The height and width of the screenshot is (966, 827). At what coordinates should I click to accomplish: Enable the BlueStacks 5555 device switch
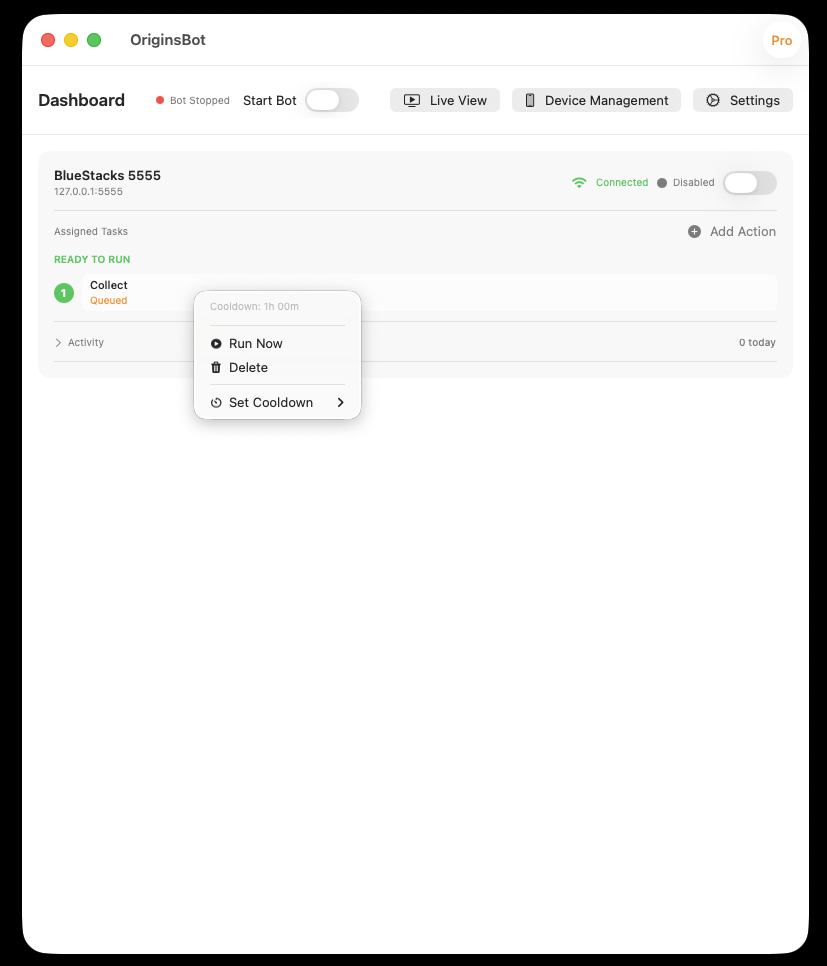(x=749, y=183)
